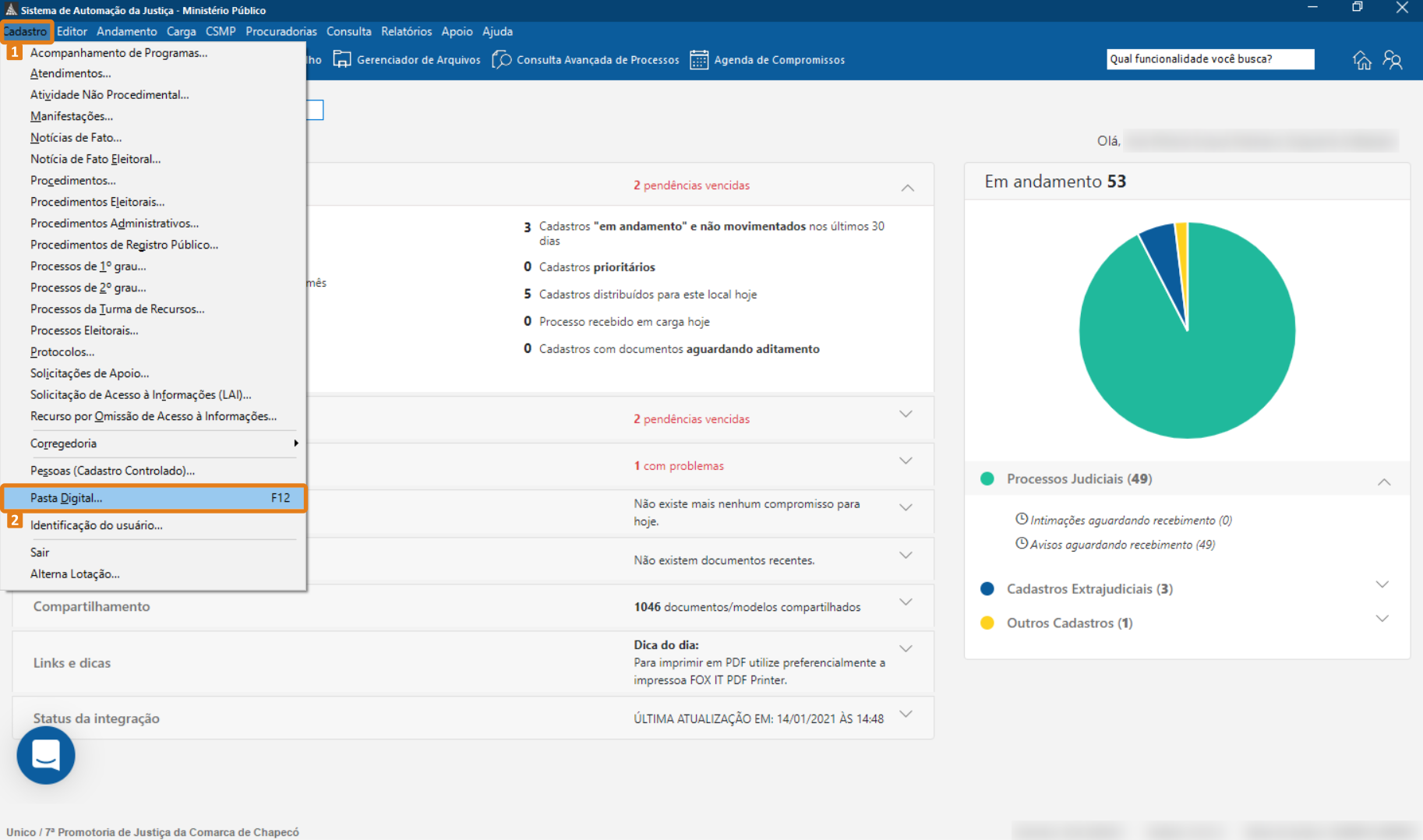Click 'Cadastros com documentos aguardando aditamento'
Viewport: 1423px width, 840px height.
coord(679,348)
